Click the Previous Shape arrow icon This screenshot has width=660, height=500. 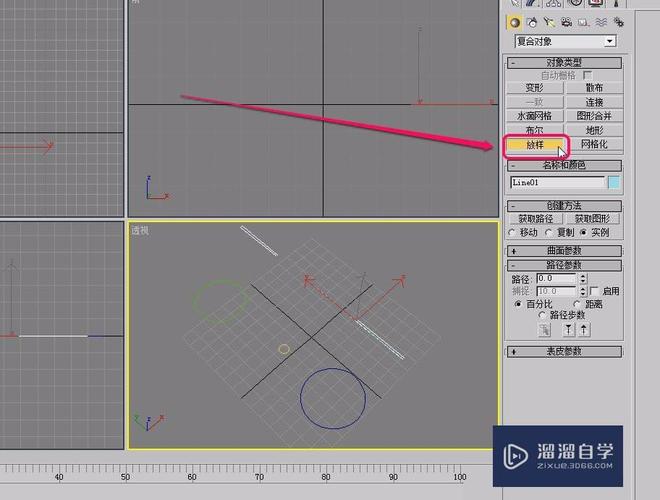coord(569,330)
